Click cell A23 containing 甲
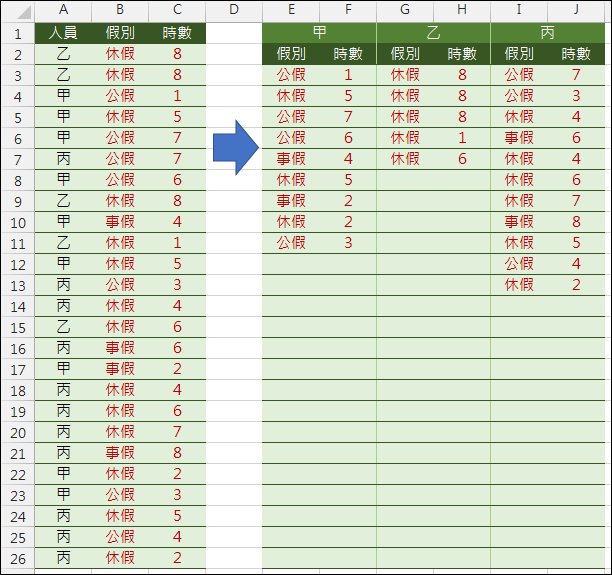This screenshot has width=612, height=575. coord(63,495)
